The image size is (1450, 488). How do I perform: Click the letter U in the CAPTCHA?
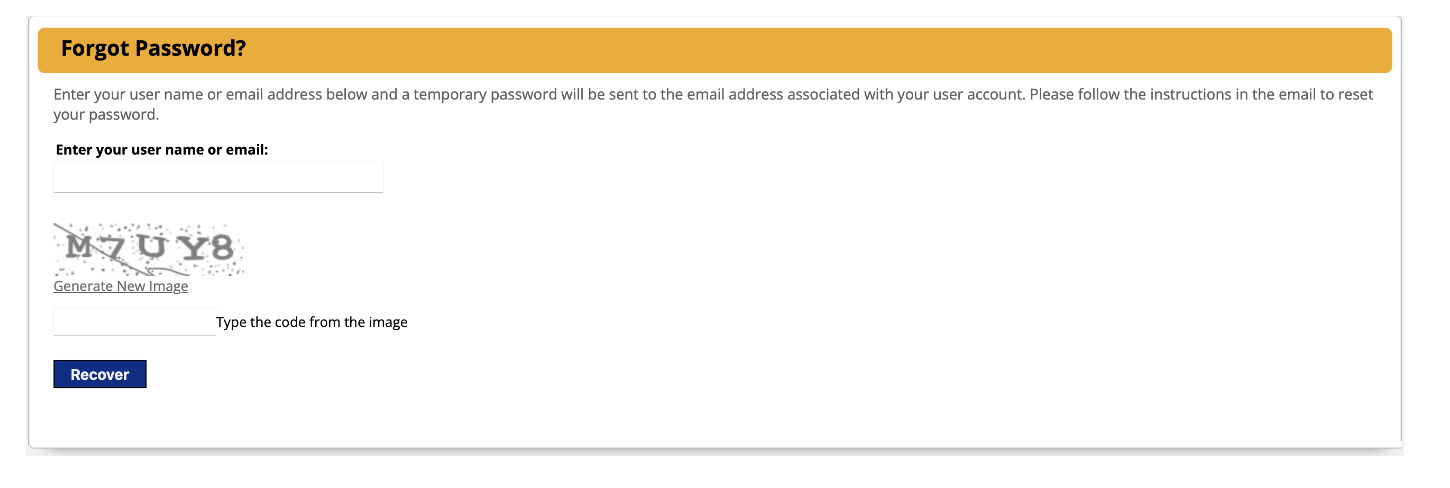[x=153, y=248]
